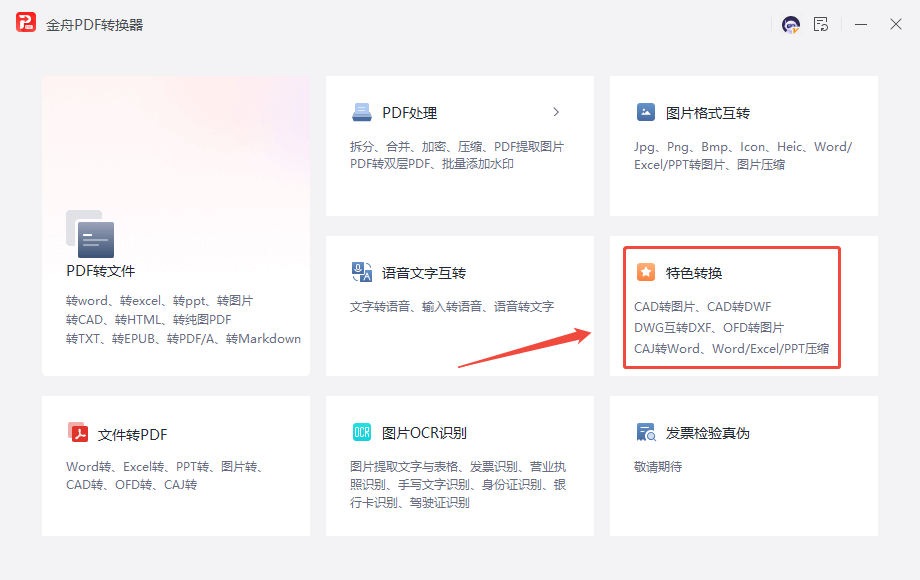Click text Excel/PPT转图片、图片压缩
Viewport: 920px width, 580px height.
(709, 165)
